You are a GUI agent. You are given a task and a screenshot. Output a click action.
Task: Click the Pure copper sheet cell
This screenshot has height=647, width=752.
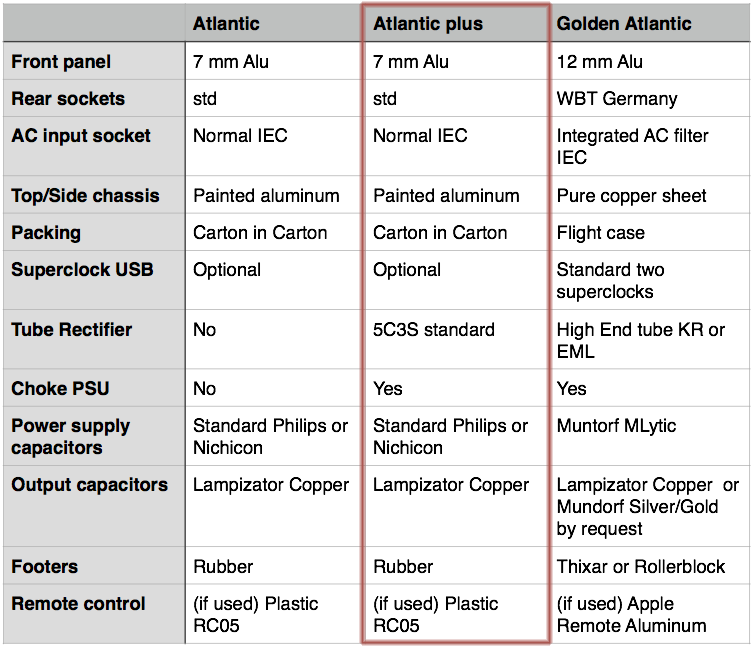pos(632,196)
